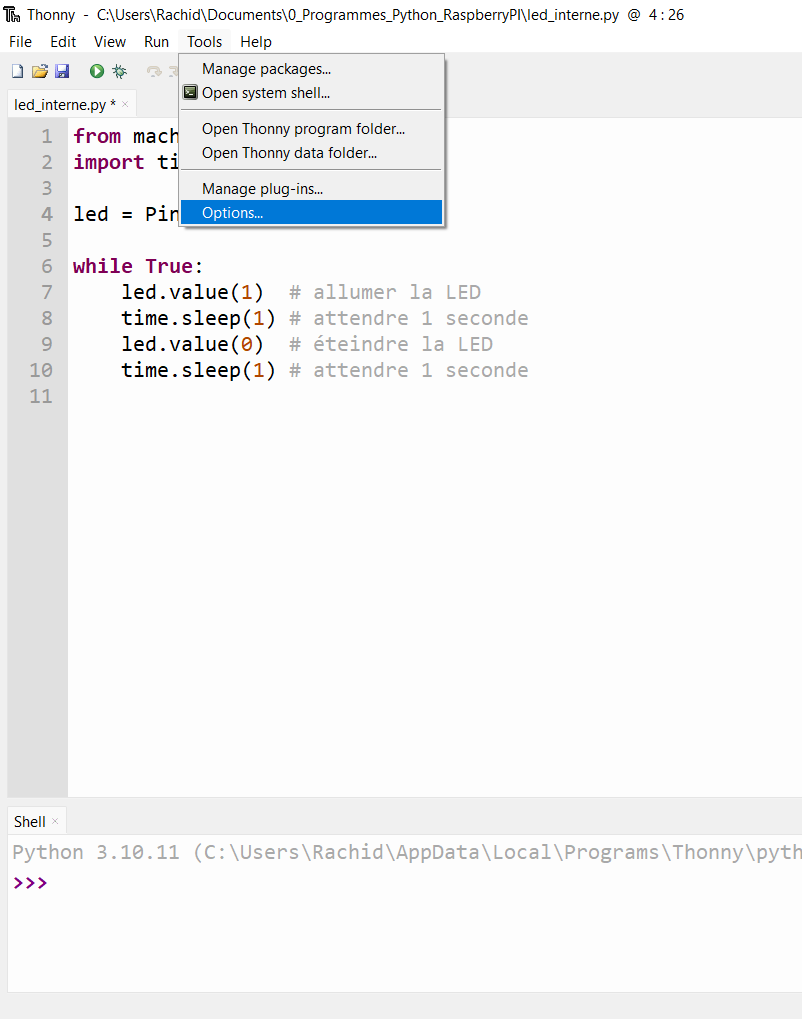The height and width of the screenshot is (1019, 802).
Task: Click the New file toolbar icon
Action: tap(17, 71)
